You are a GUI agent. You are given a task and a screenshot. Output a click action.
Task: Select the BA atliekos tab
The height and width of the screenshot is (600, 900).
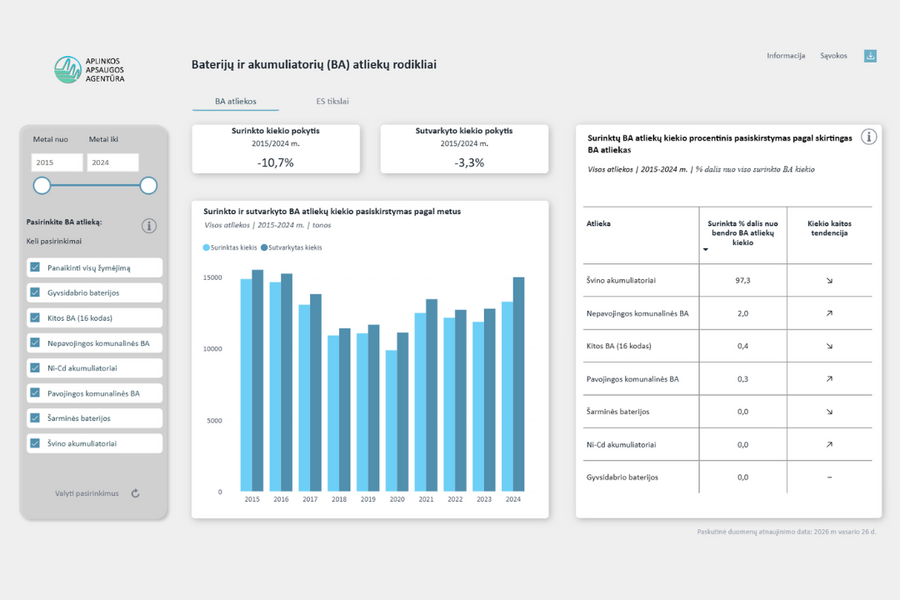[236, 101]
